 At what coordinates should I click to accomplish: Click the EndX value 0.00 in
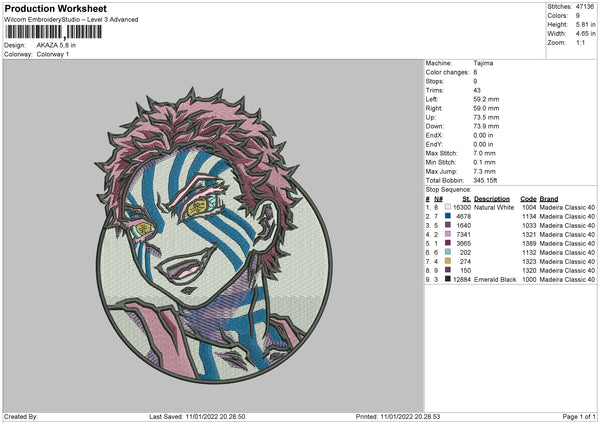click(483, 135)
